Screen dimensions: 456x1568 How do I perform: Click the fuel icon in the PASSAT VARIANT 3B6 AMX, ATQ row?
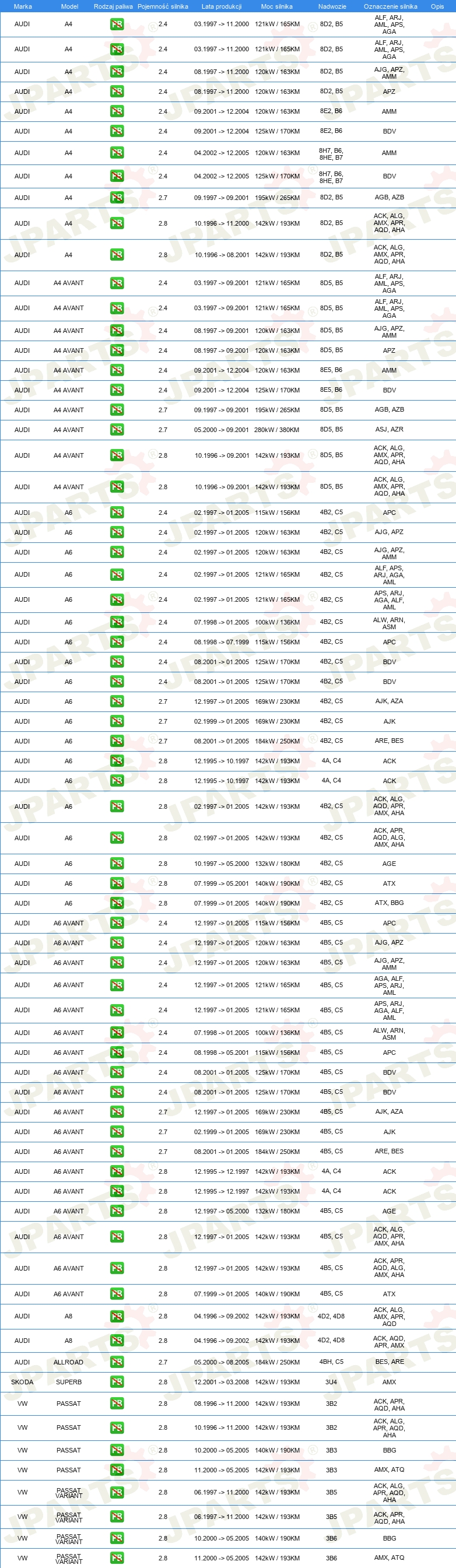[117, 1558]
